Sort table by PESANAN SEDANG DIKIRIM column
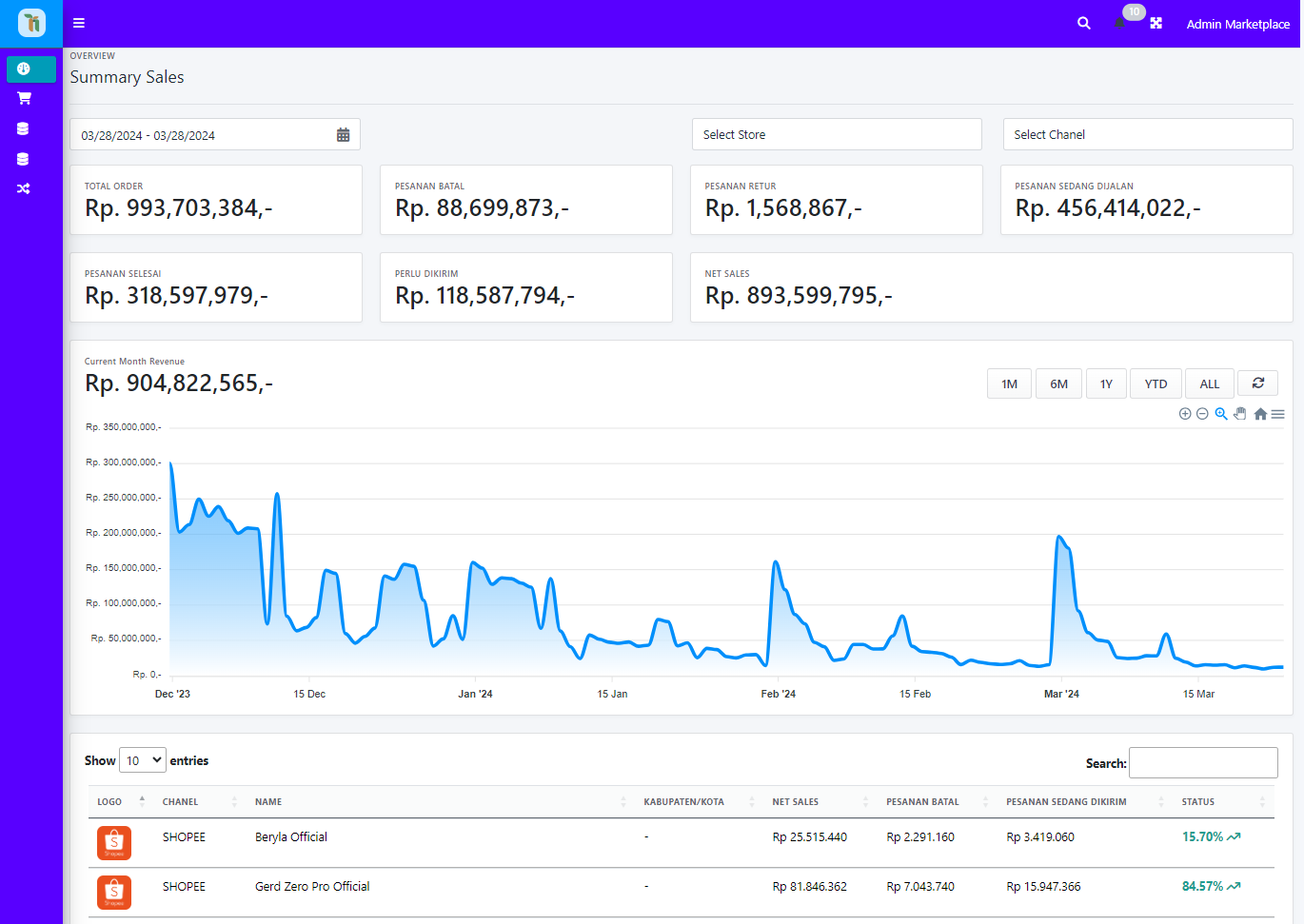Screen dimensions: 1304x924 click(1085, 801)
